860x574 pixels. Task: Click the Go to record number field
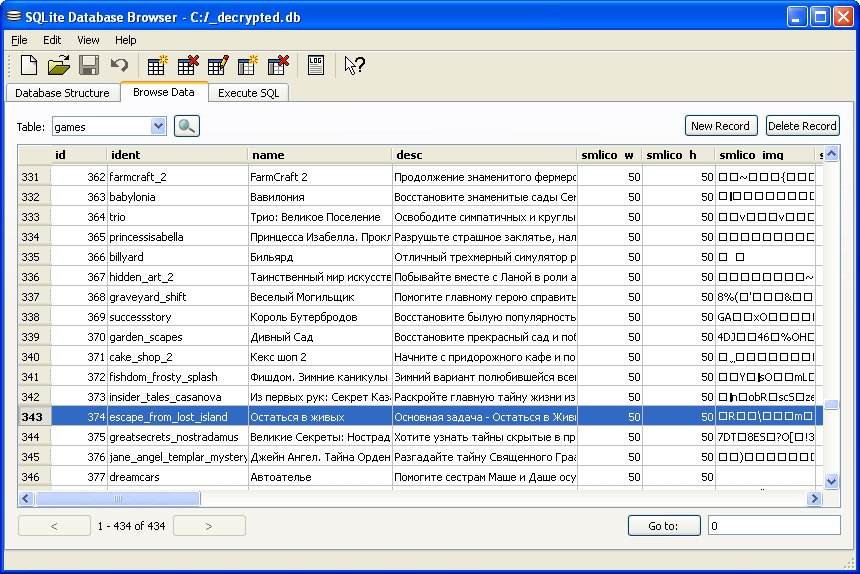point(774,526)
